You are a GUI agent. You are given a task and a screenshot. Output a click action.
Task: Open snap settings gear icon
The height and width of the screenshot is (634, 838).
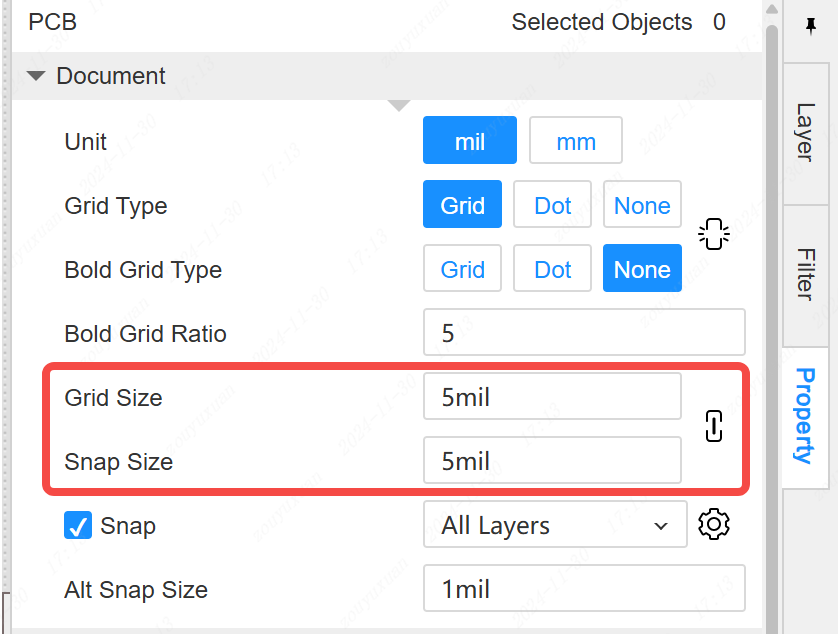coord(713,525)
